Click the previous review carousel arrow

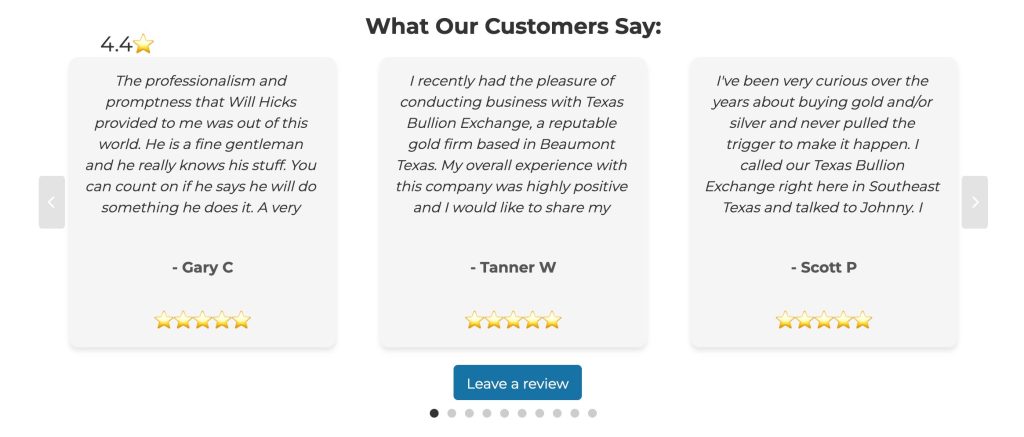click(52, 202)
